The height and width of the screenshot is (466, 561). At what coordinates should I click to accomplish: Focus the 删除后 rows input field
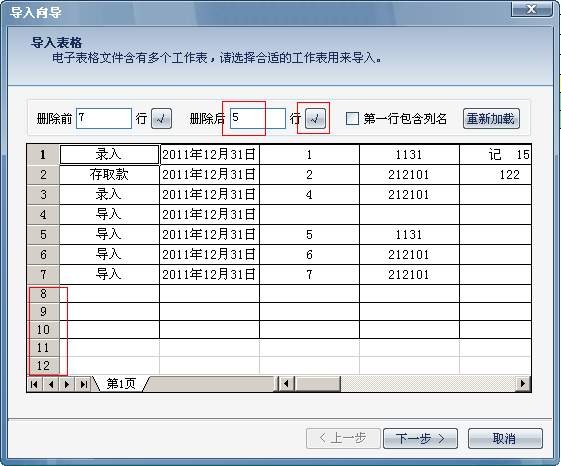click(258, 118)
